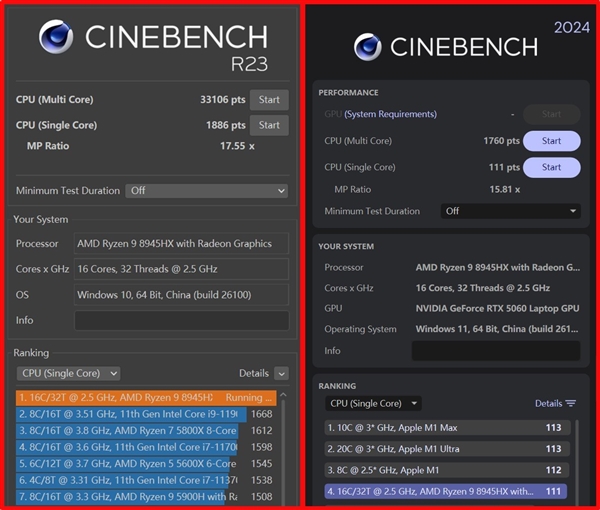Click the Cinebench R23 logo icon
This screenshot has width=600, height=510.
pos(56,37)
